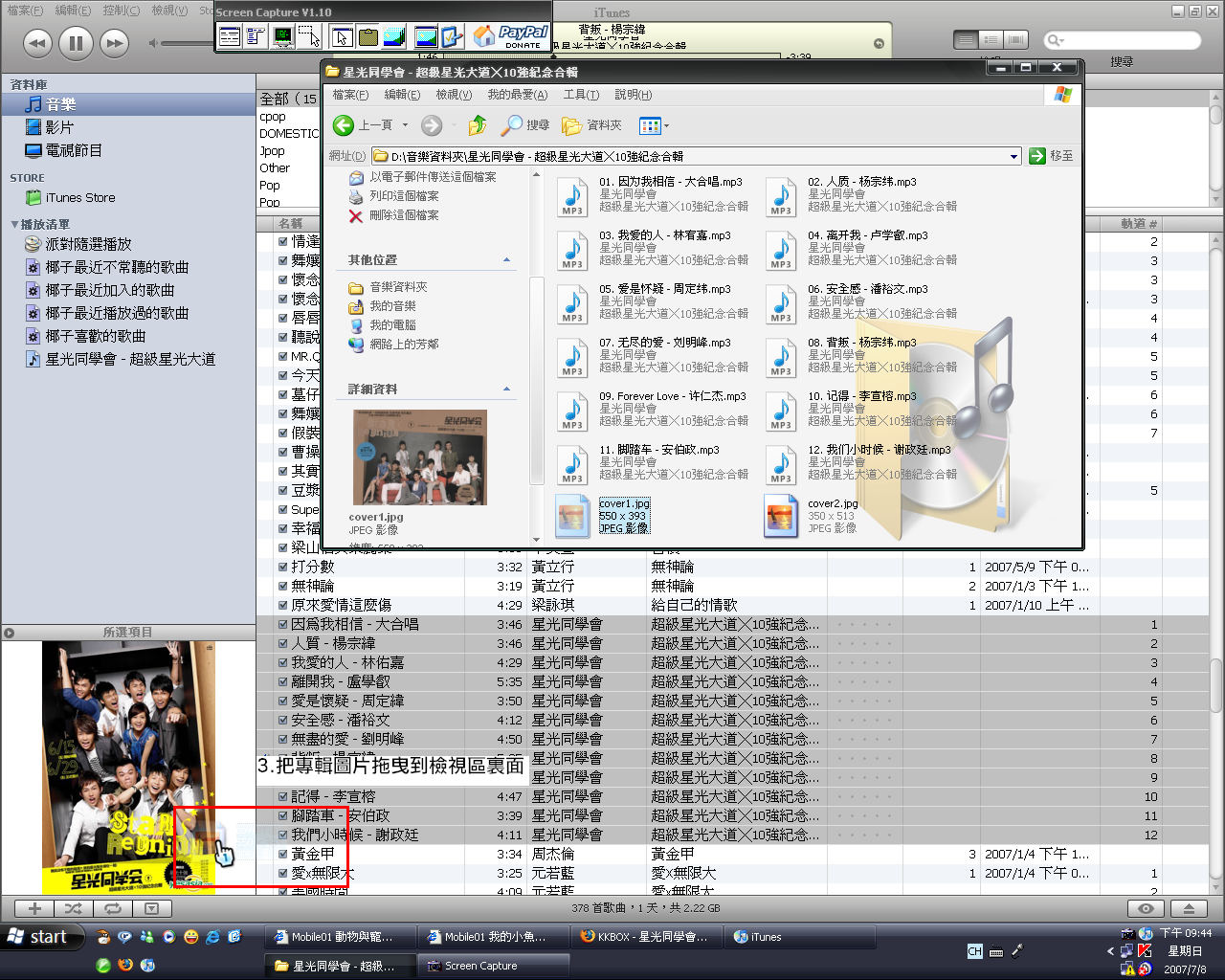This screenshot has height=980, width=1225.
Task: Click in the iTunes search field
Action: pyautogui.click(x=1123, y=40)
